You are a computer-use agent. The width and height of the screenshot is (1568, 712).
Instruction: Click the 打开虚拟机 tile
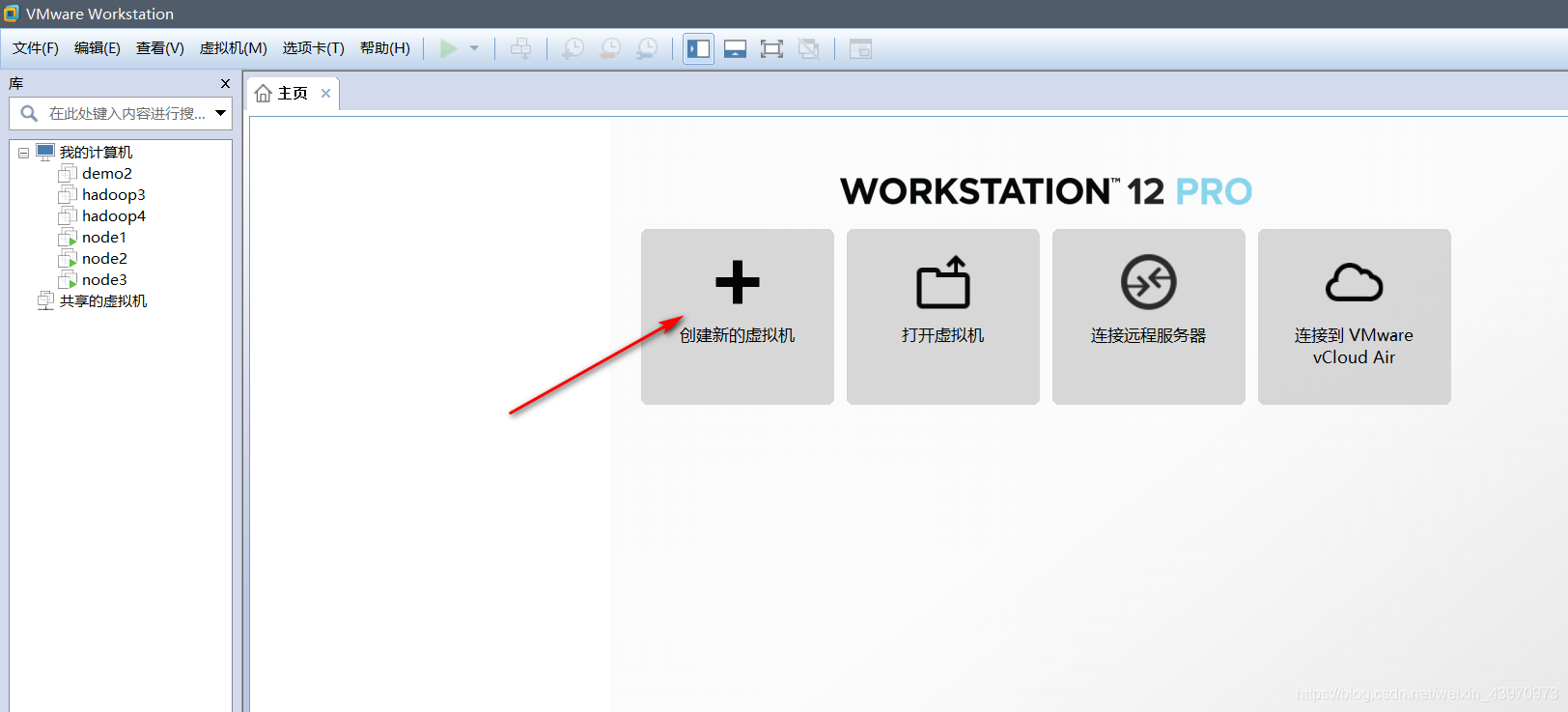(943, 317)
